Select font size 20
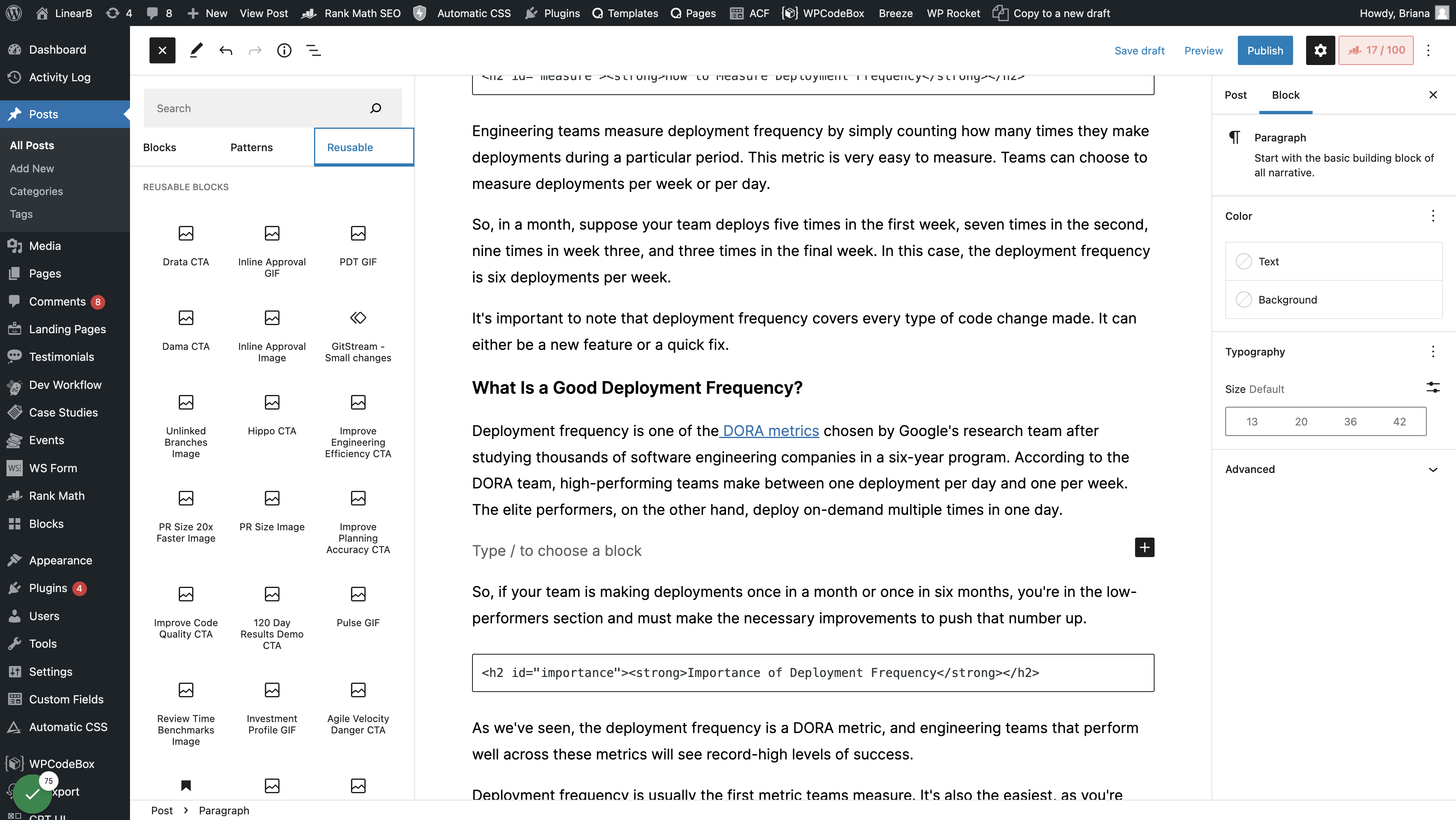 tap(1301, 421)
